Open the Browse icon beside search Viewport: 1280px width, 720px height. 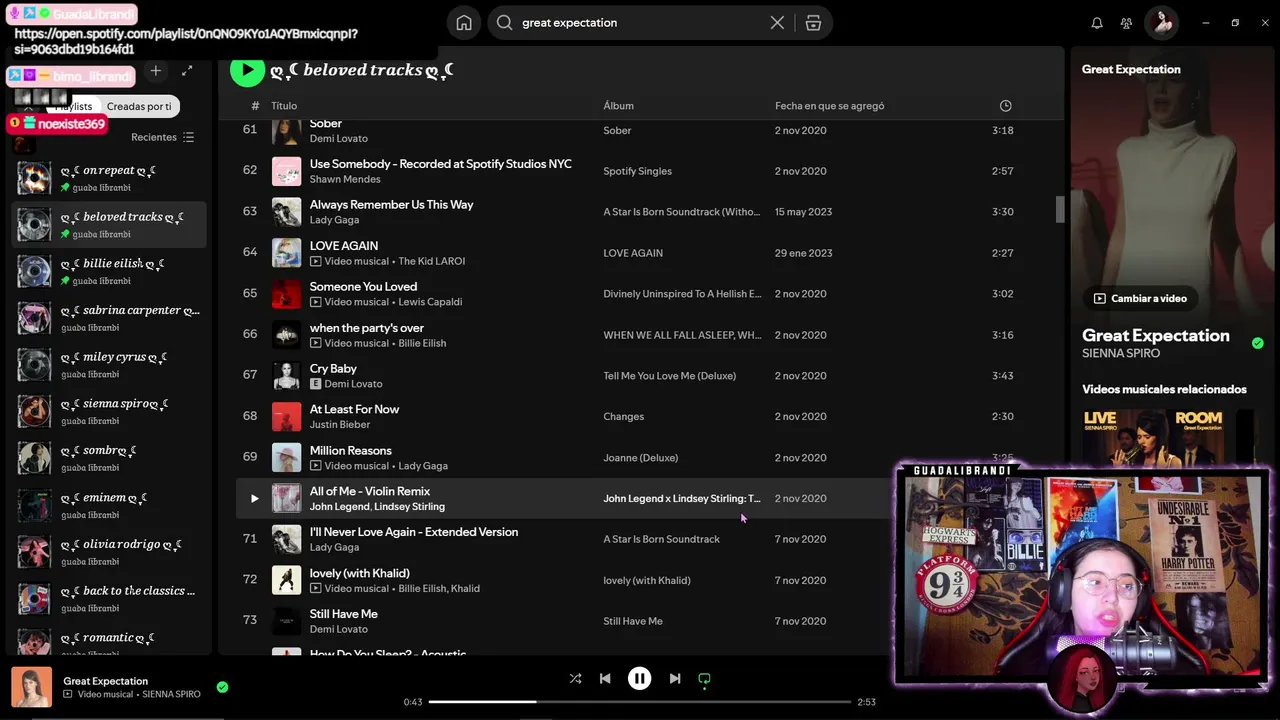(813, 23)
